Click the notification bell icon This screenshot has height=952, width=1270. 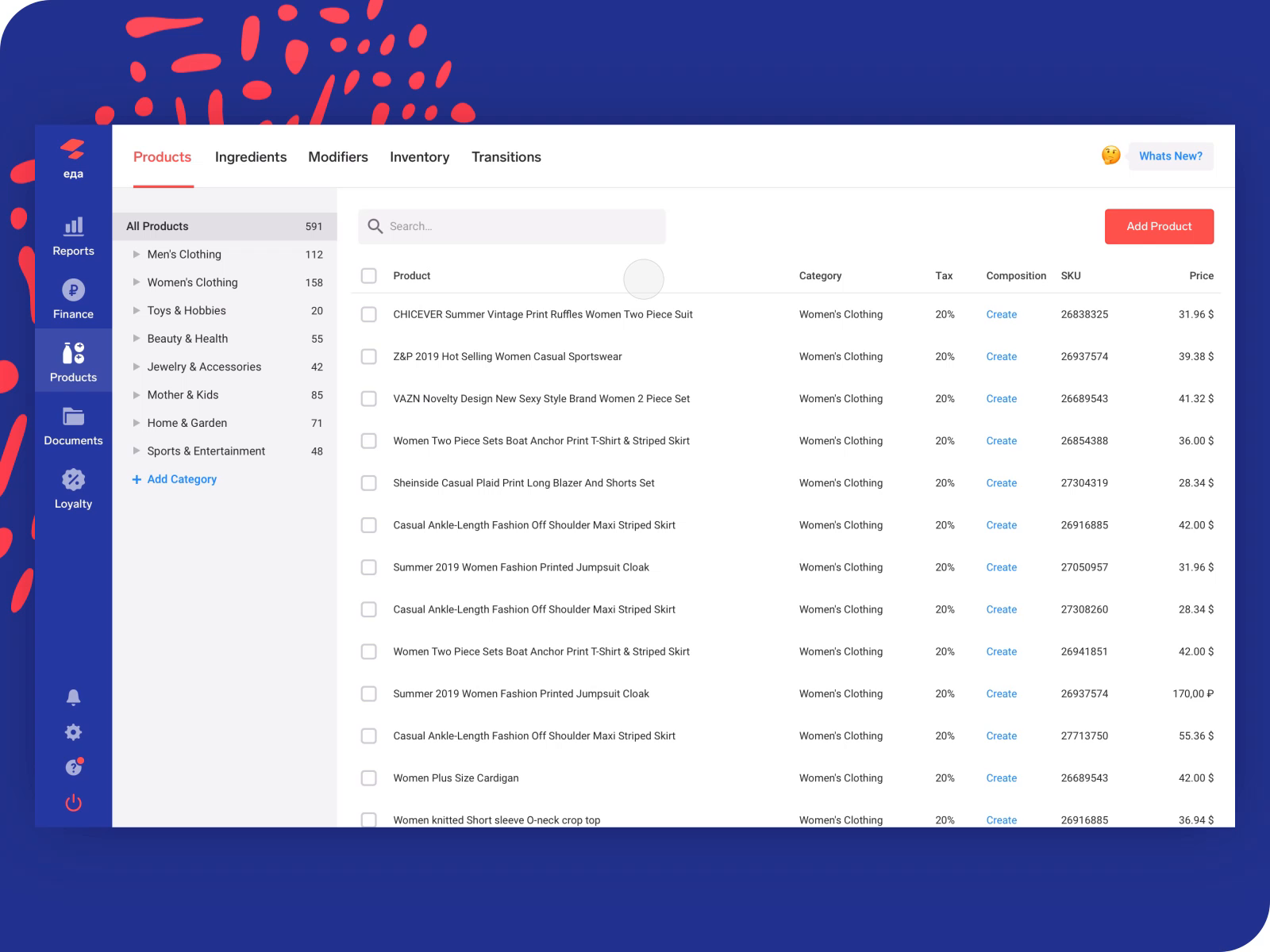pyautogui.click(x=73, y=697)
